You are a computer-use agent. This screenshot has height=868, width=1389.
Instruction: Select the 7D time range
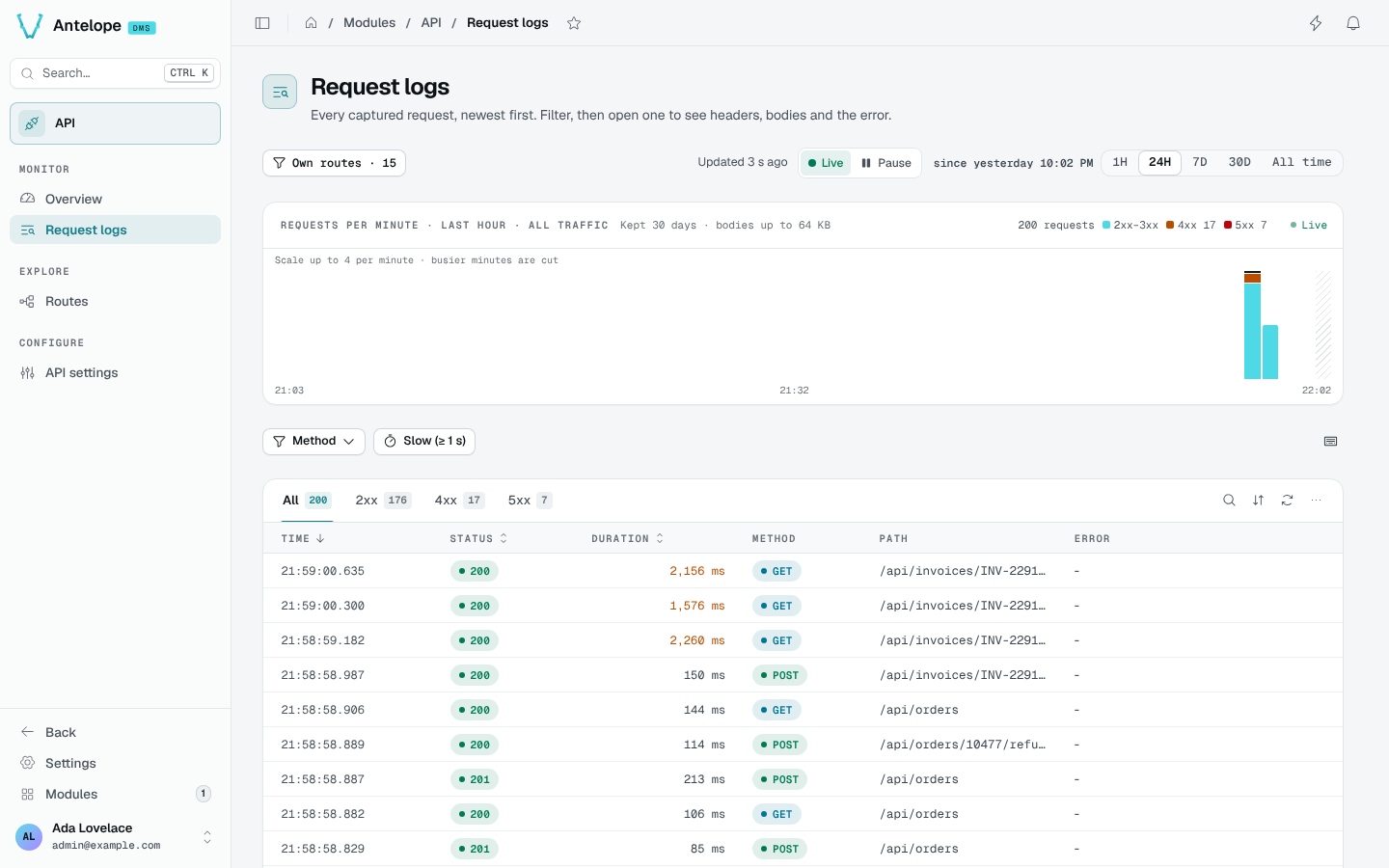(1200, 163)
